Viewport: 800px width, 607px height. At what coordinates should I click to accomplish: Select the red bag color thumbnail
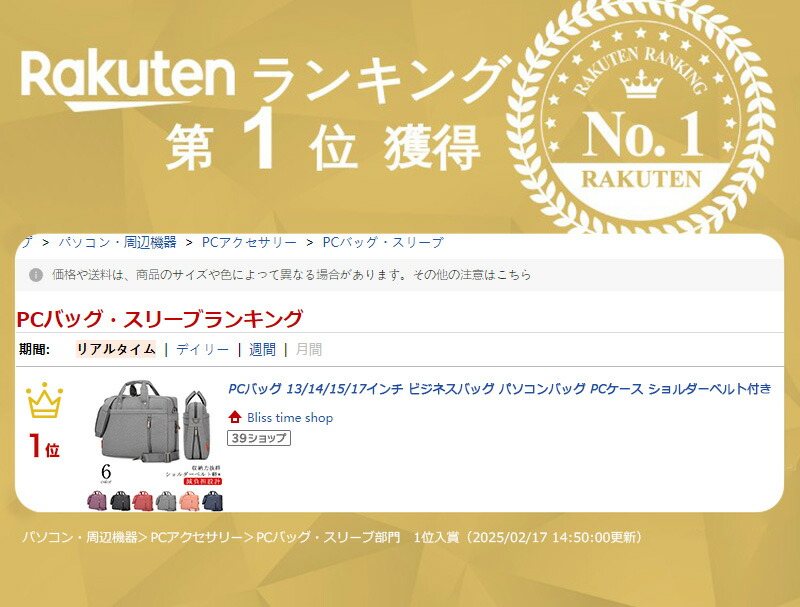point(143,500)
